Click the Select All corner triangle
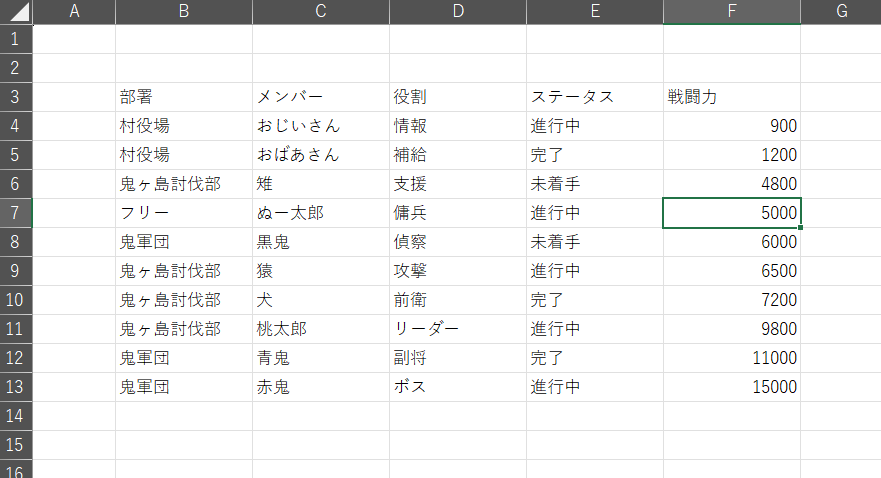The image size is (881, 478). point(16,12)
